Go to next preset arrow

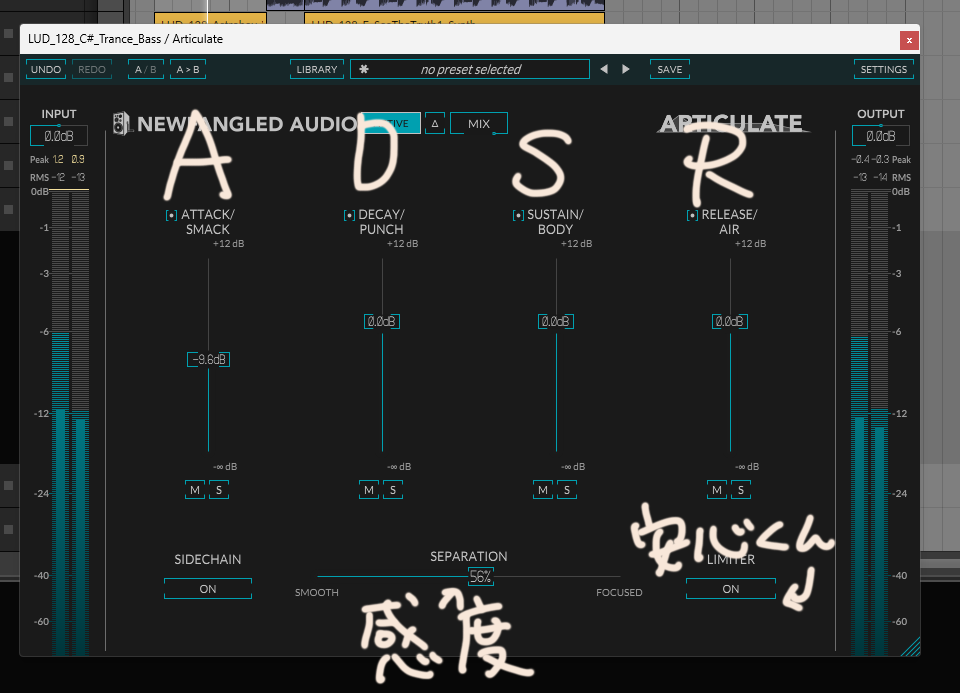(x=626, y=69)
